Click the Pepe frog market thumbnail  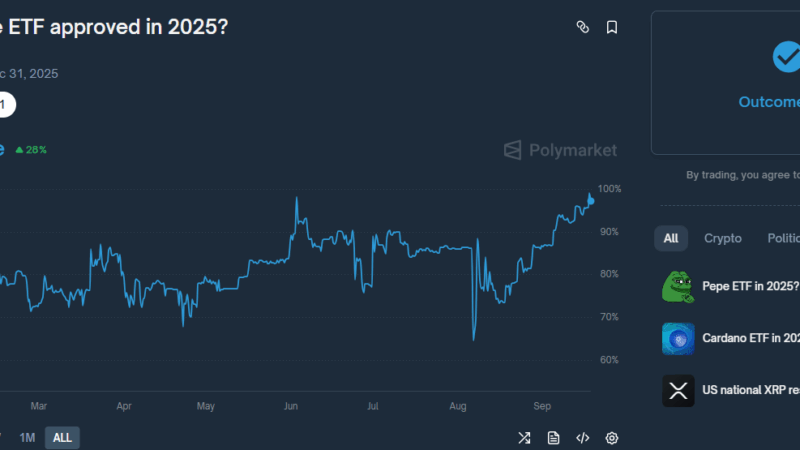(x=678, y=286)
